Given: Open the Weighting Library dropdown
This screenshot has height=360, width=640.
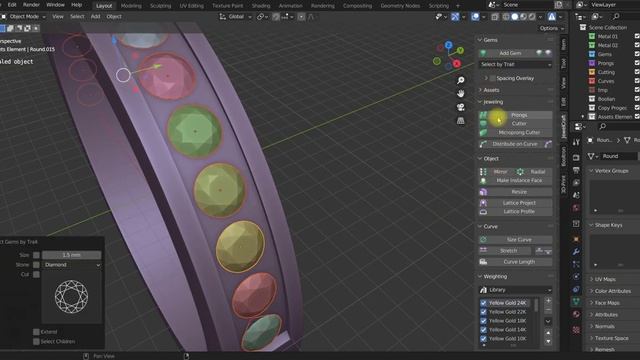Looking at the screenshot, I should (516, 290).
